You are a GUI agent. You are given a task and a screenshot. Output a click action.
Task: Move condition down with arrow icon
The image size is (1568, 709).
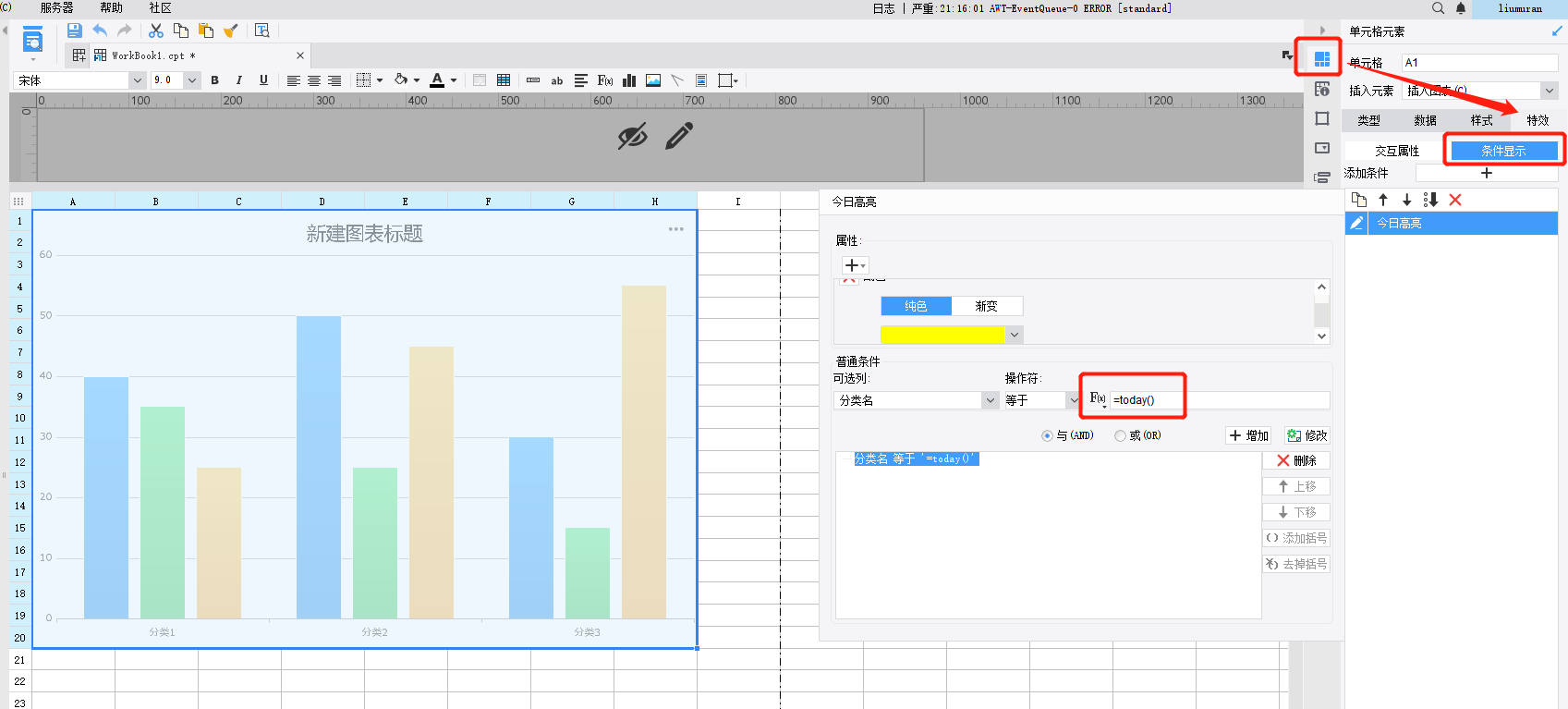1407,200
